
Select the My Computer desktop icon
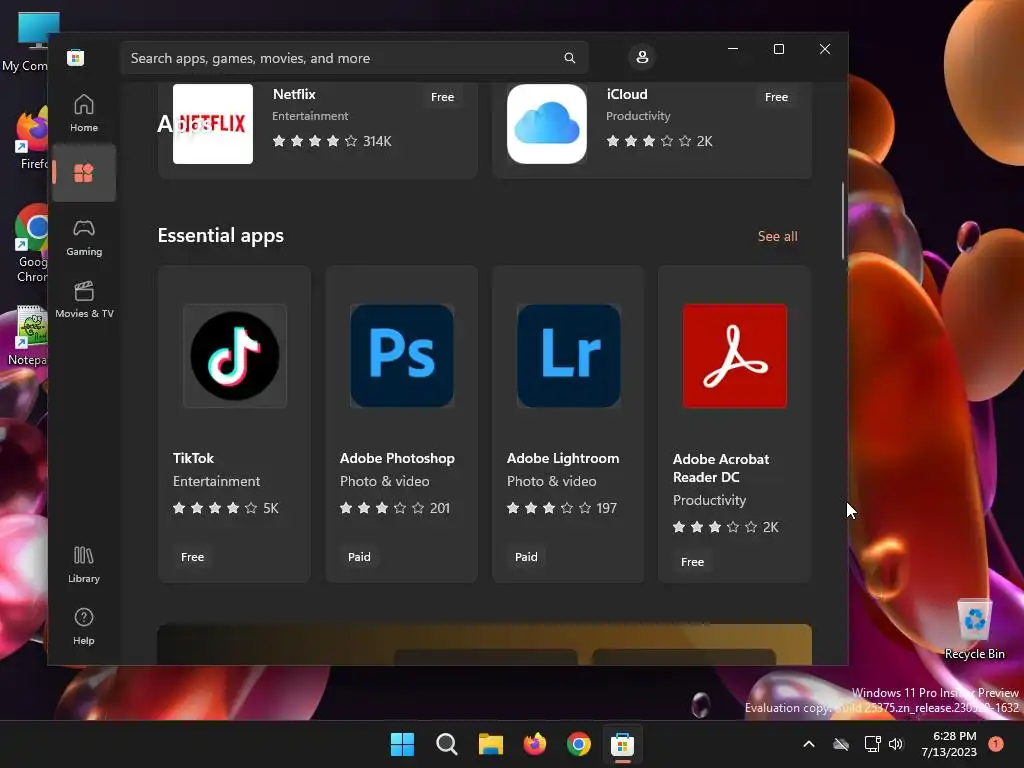(x=29, y=42)
